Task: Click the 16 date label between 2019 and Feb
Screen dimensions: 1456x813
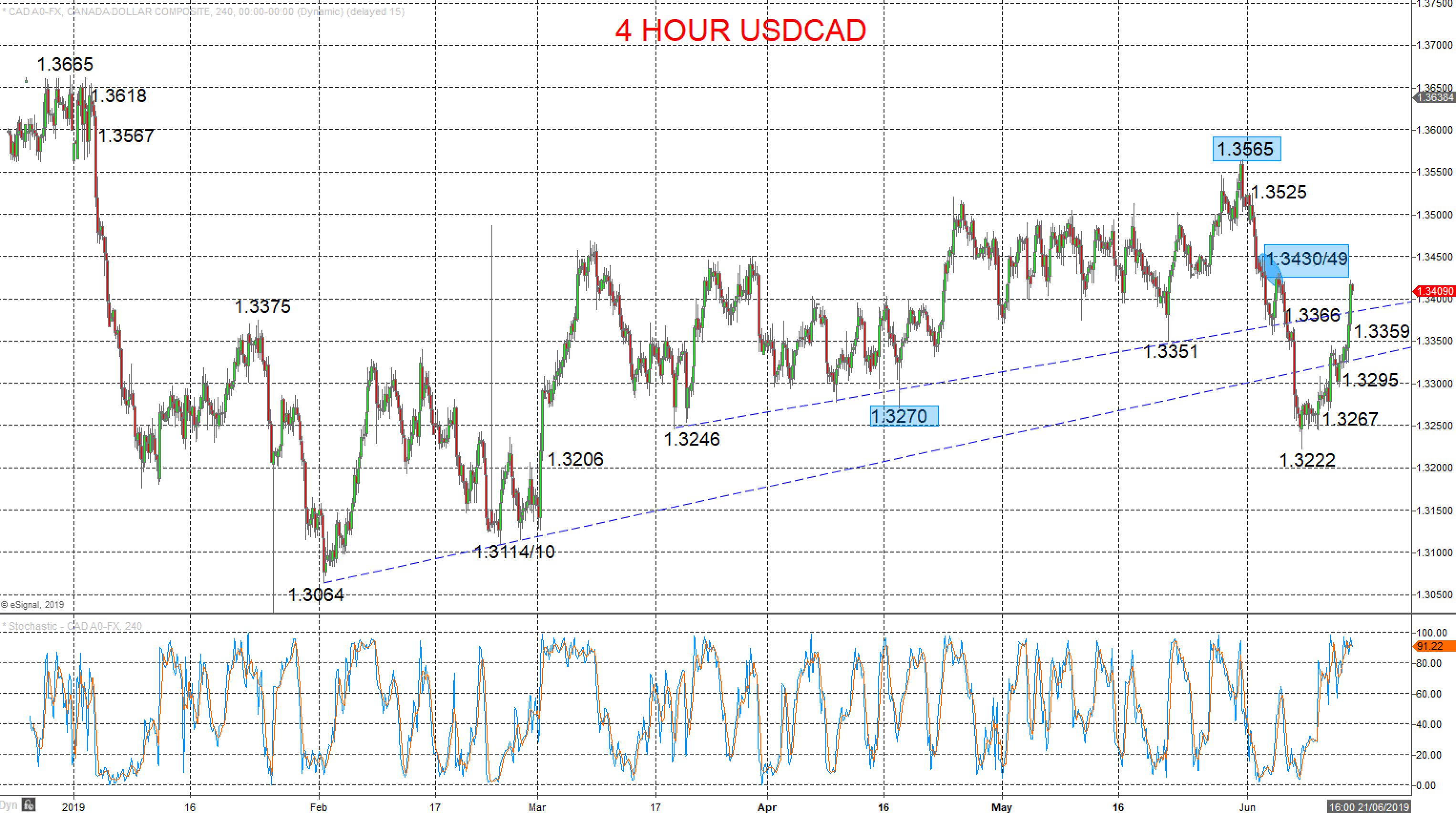Action: point(190,807)
